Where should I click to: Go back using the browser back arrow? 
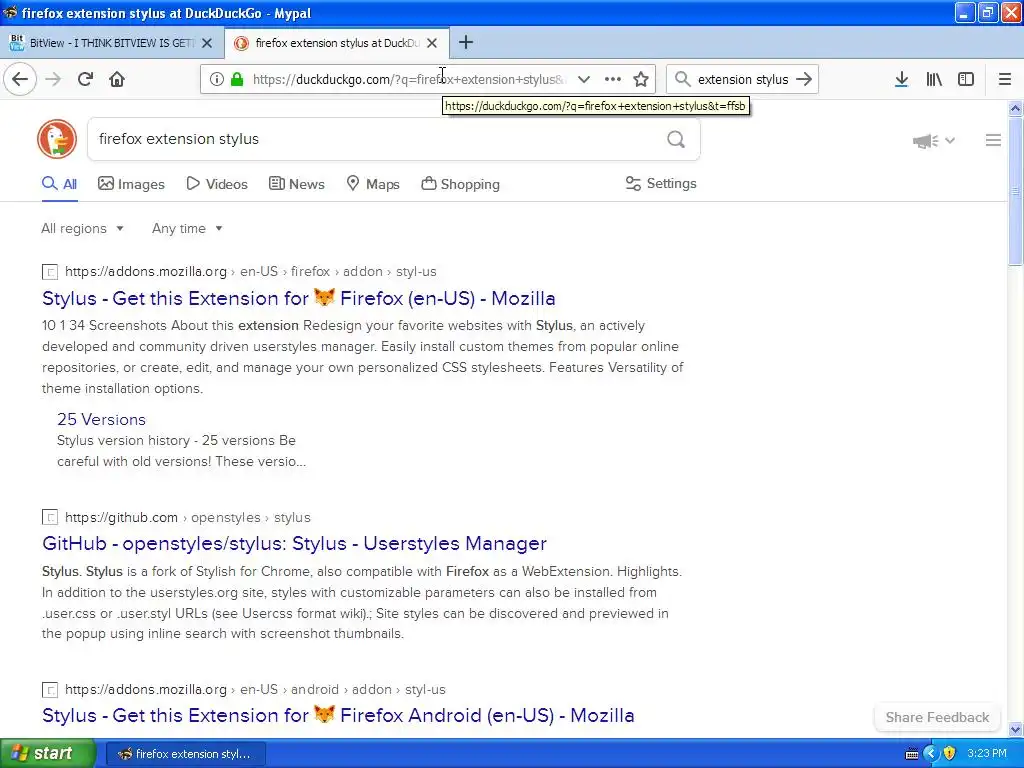pos(20,79)
